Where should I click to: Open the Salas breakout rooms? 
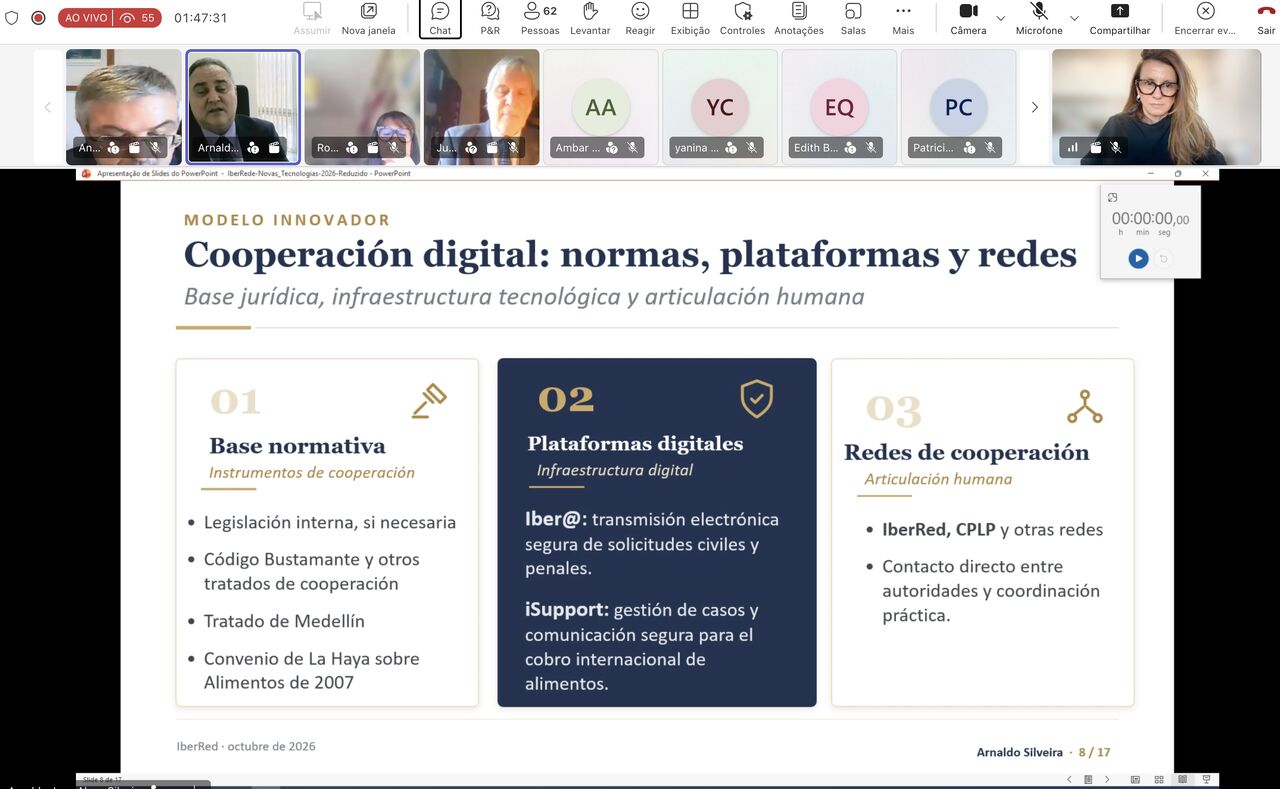point(853,18)
